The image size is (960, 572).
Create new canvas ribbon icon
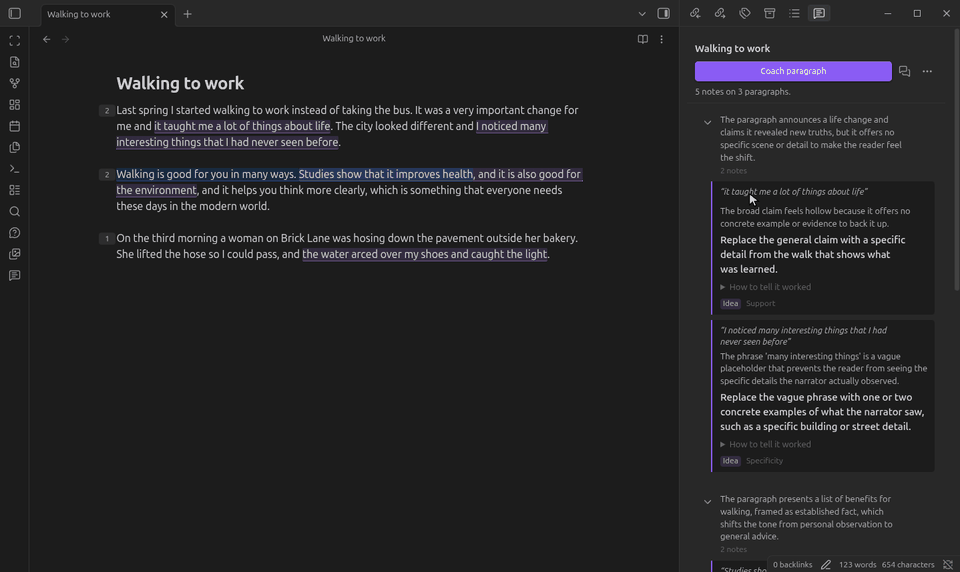tap(15, 105)
